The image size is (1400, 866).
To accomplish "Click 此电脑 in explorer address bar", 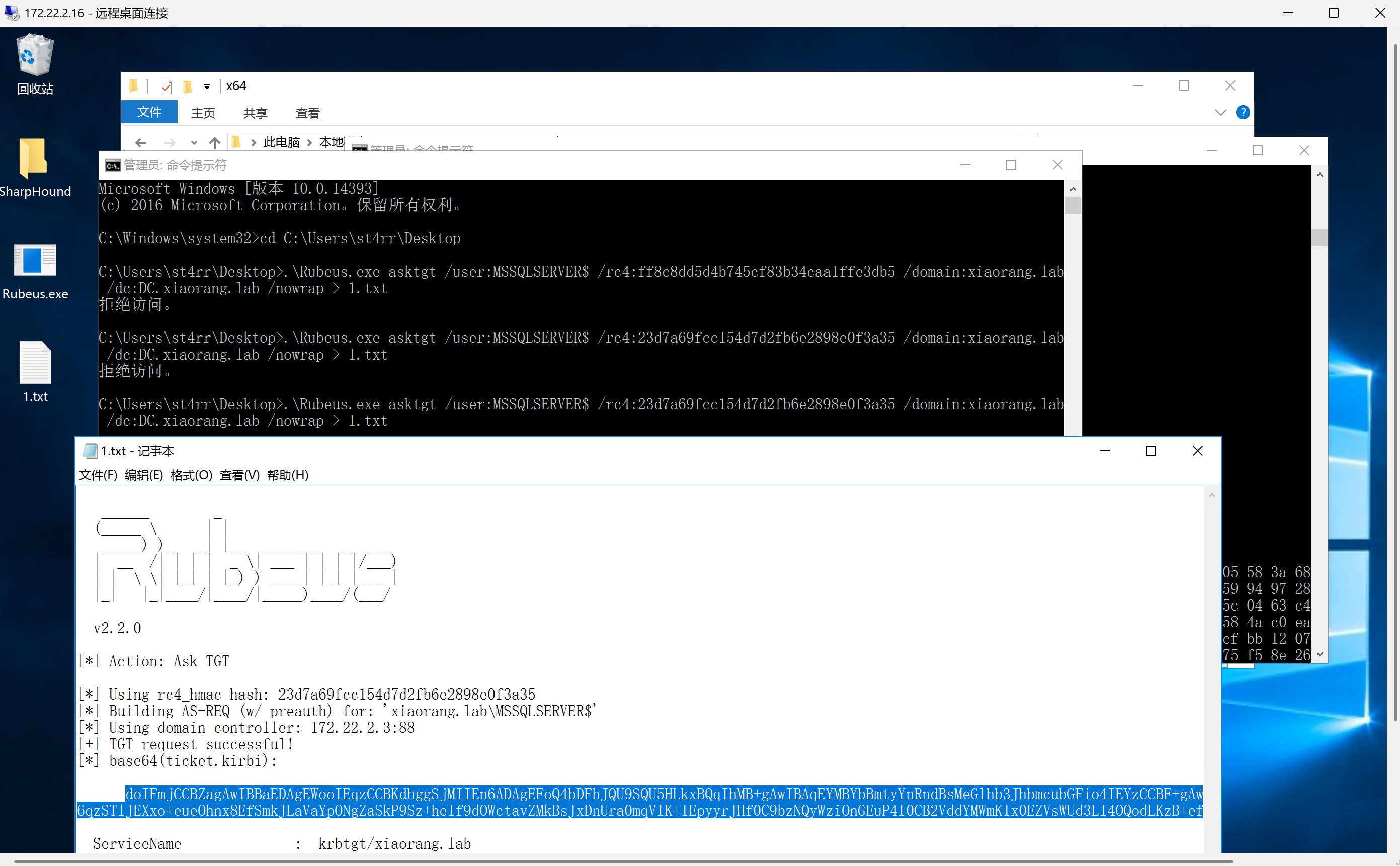I will [x=281, y=143].
